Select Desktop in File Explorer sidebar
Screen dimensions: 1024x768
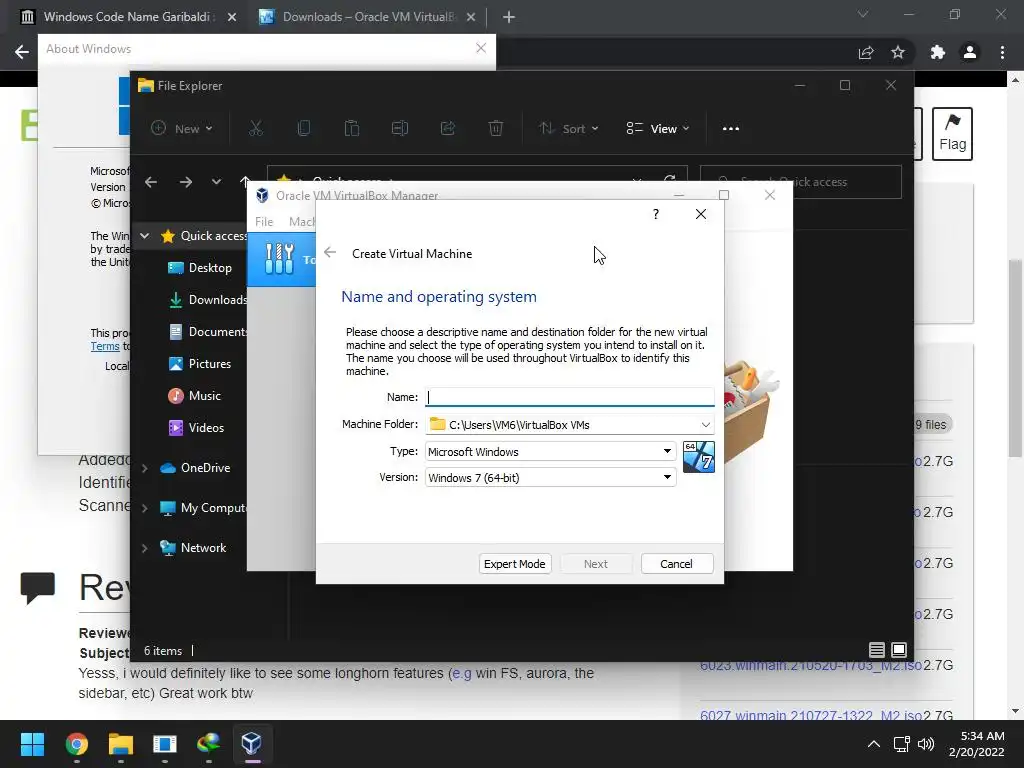201,268
